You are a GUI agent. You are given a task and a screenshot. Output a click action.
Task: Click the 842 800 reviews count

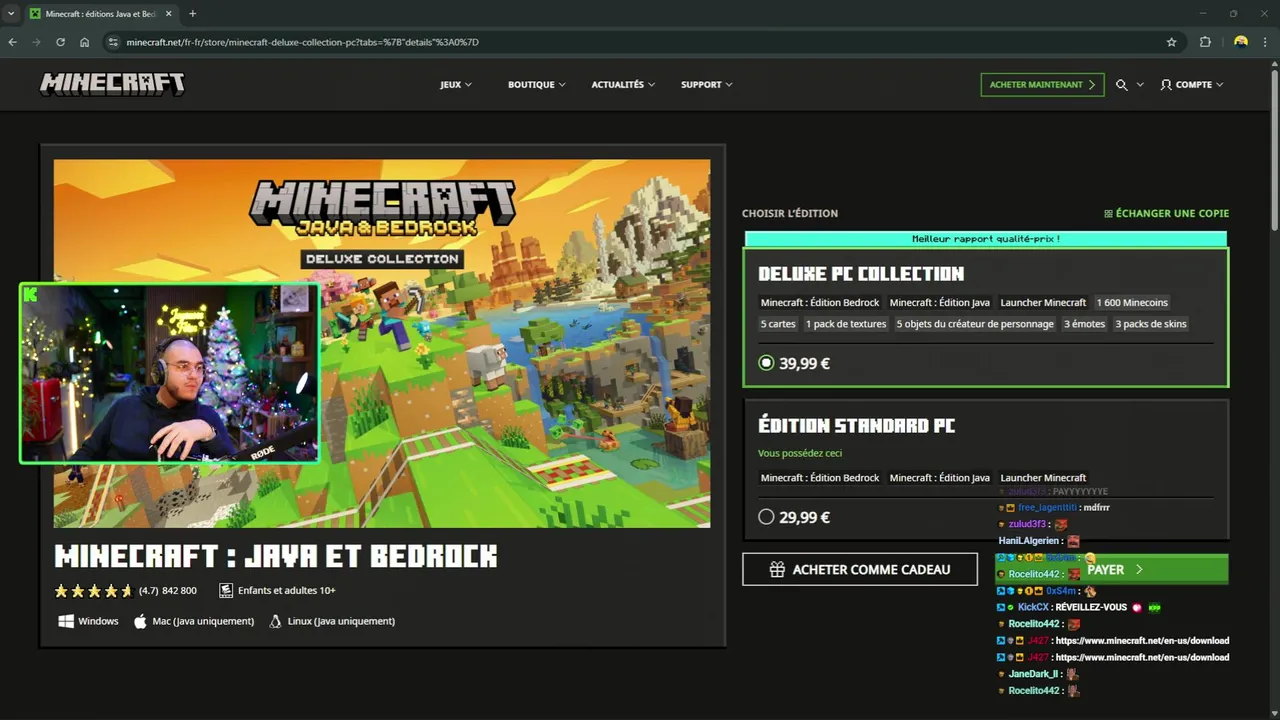click(x=179, y=591)
